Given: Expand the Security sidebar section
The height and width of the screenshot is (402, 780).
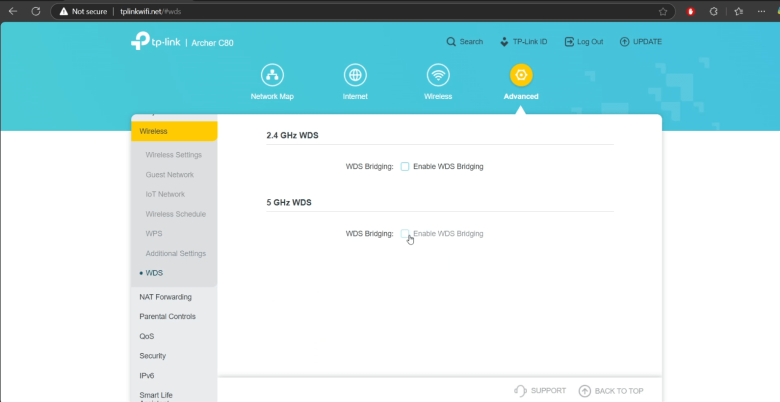Looking at the screenshot, I should pos(153,356).
